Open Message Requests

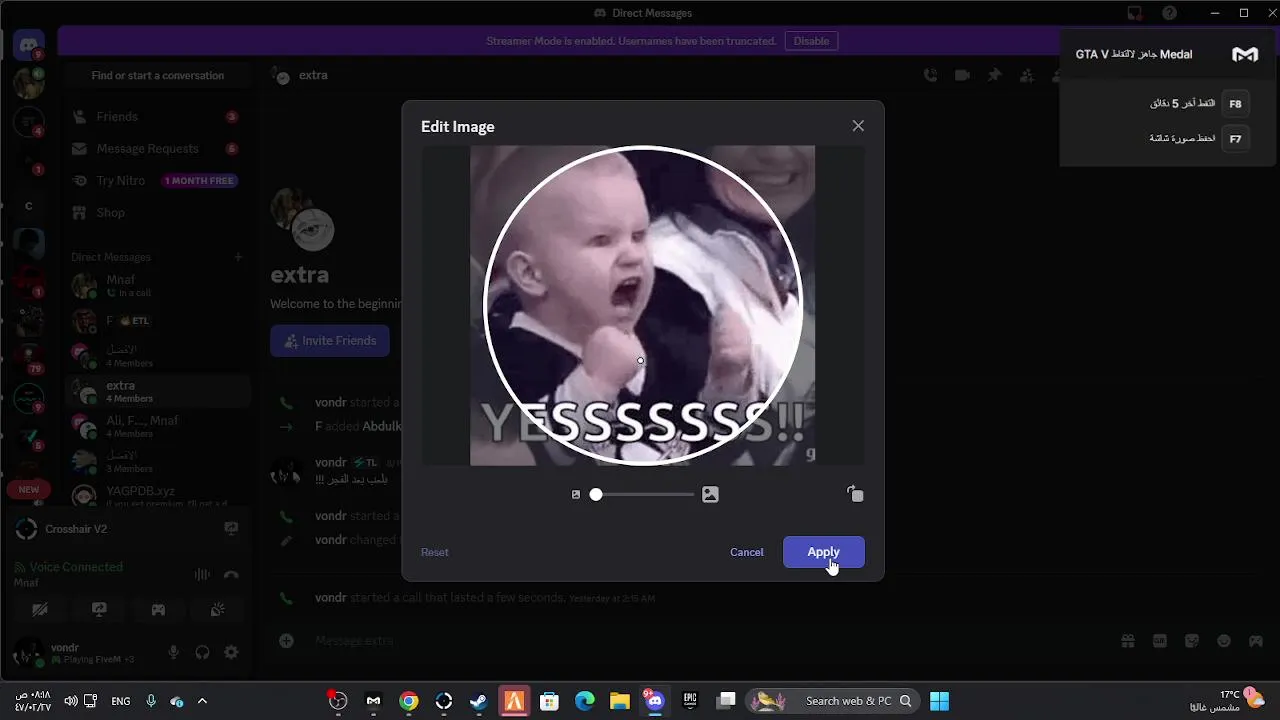tap(157, 148)
